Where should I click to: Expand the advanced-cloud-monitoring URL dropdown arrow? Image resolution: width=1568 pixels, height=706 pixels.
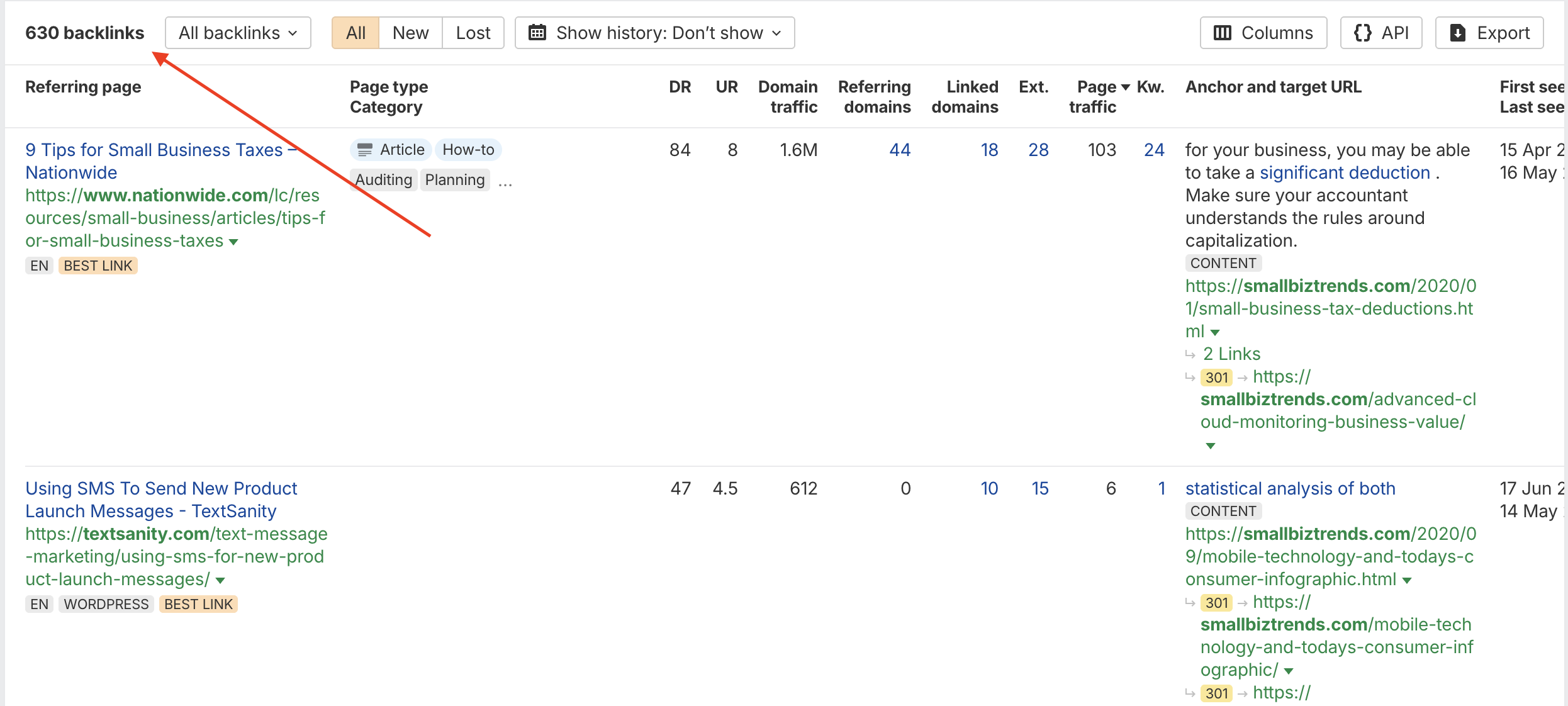[1210, 445]
